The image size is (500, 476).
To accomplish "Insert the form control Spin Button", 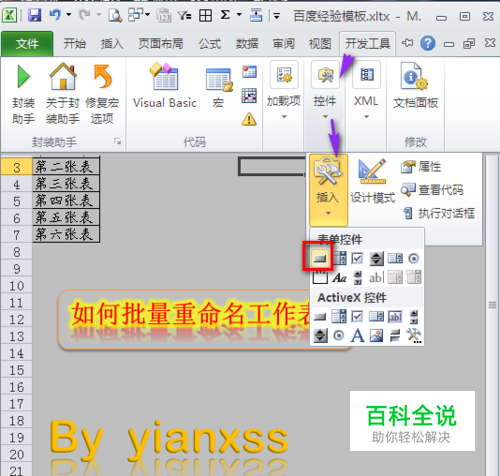I will [376, 258].
